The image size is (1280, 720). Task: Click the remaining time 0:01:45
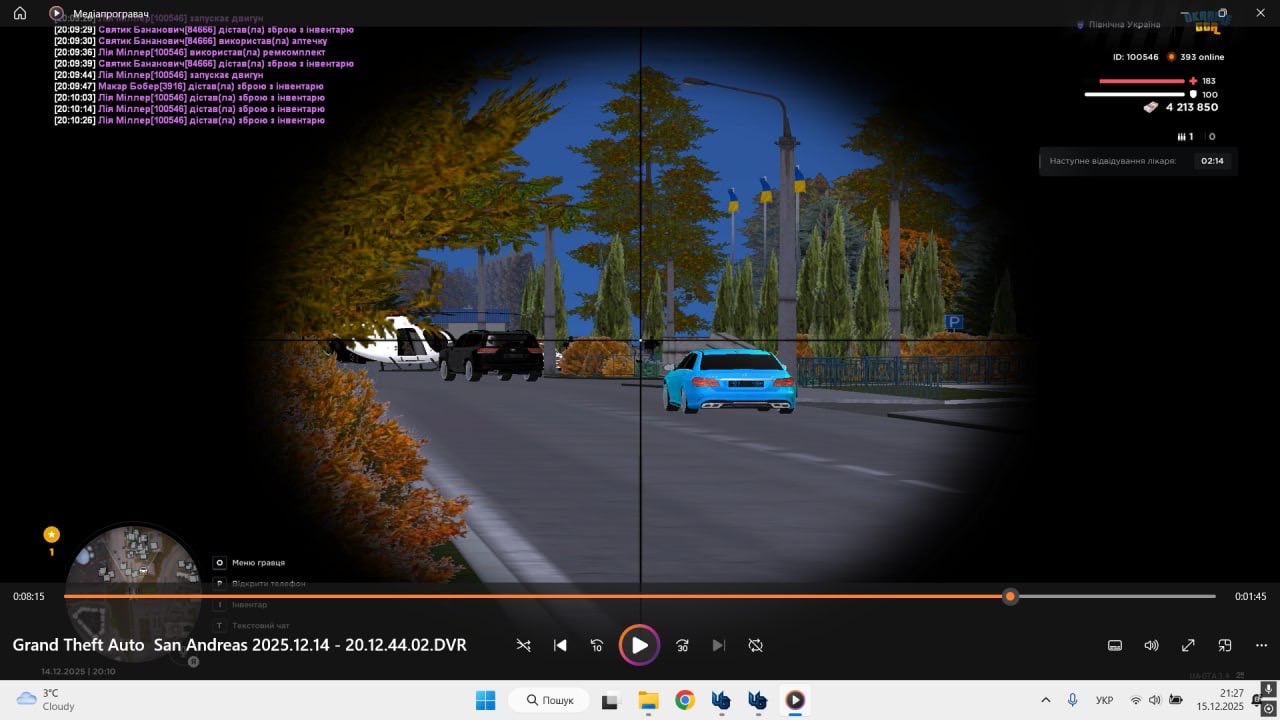click(x=1250, y=596)
